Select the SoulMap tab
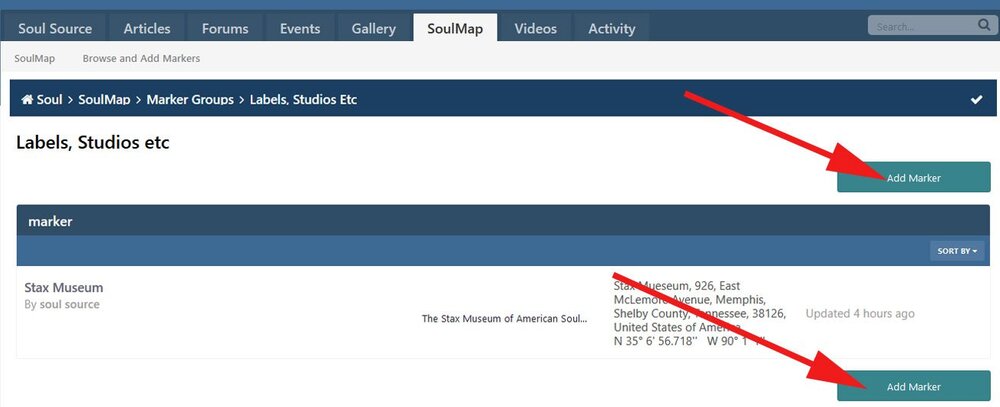 (455, 29)
